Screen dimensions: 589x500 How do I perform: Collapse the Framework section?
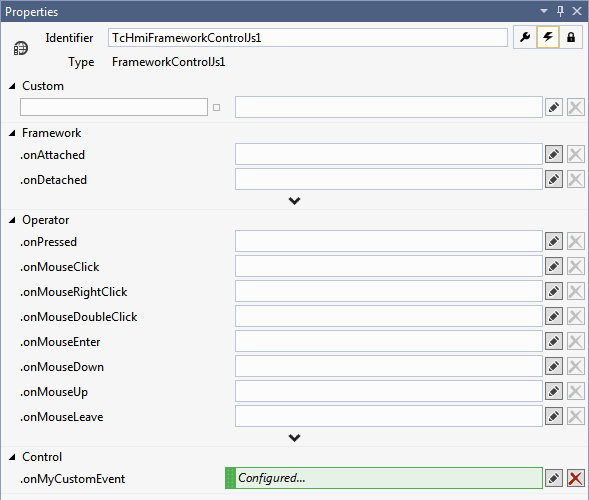12,133
